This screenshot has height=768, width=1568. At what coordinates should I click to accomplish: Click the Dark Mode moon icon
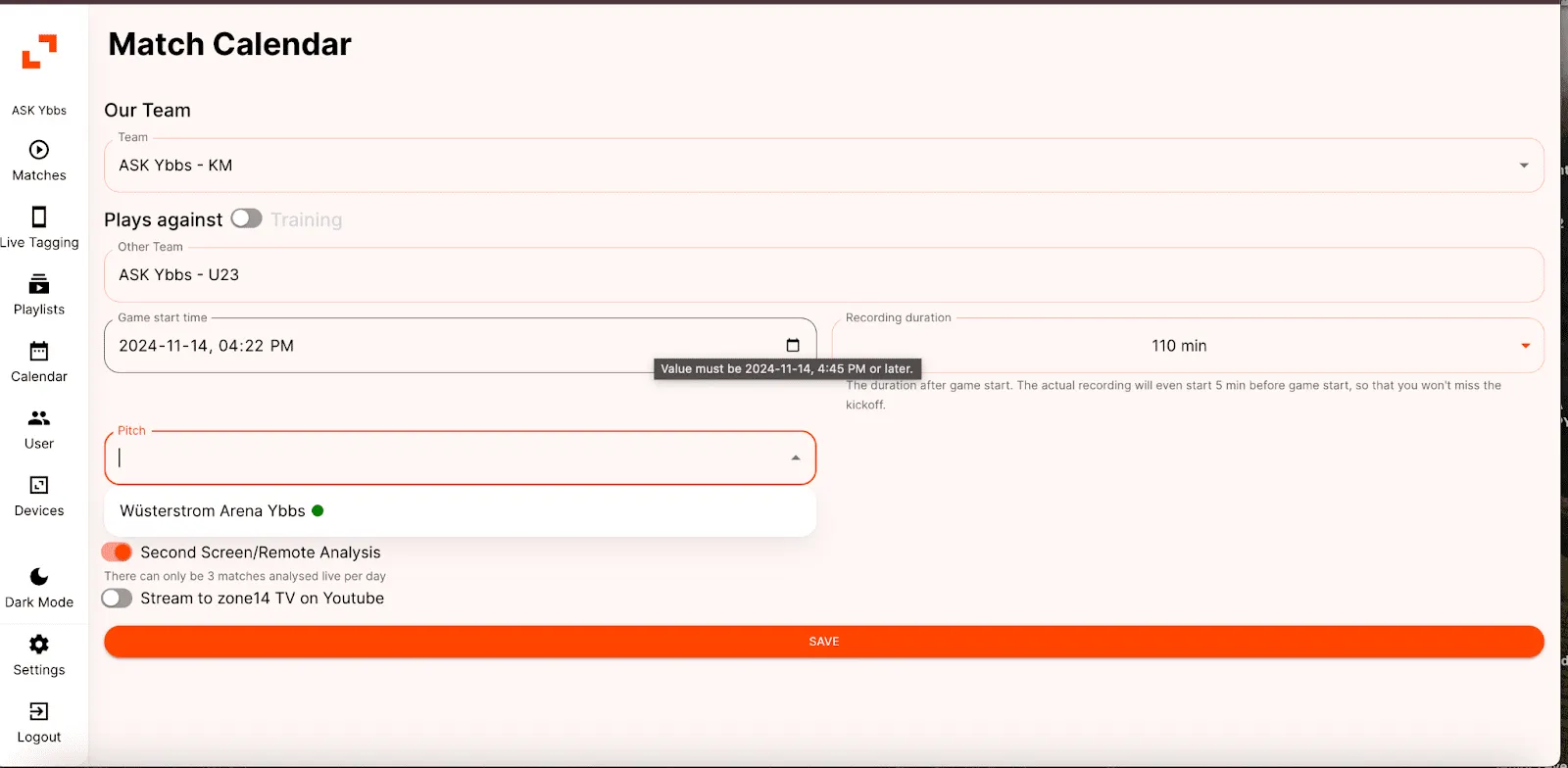pyautogui.click(x=39, y=577)
